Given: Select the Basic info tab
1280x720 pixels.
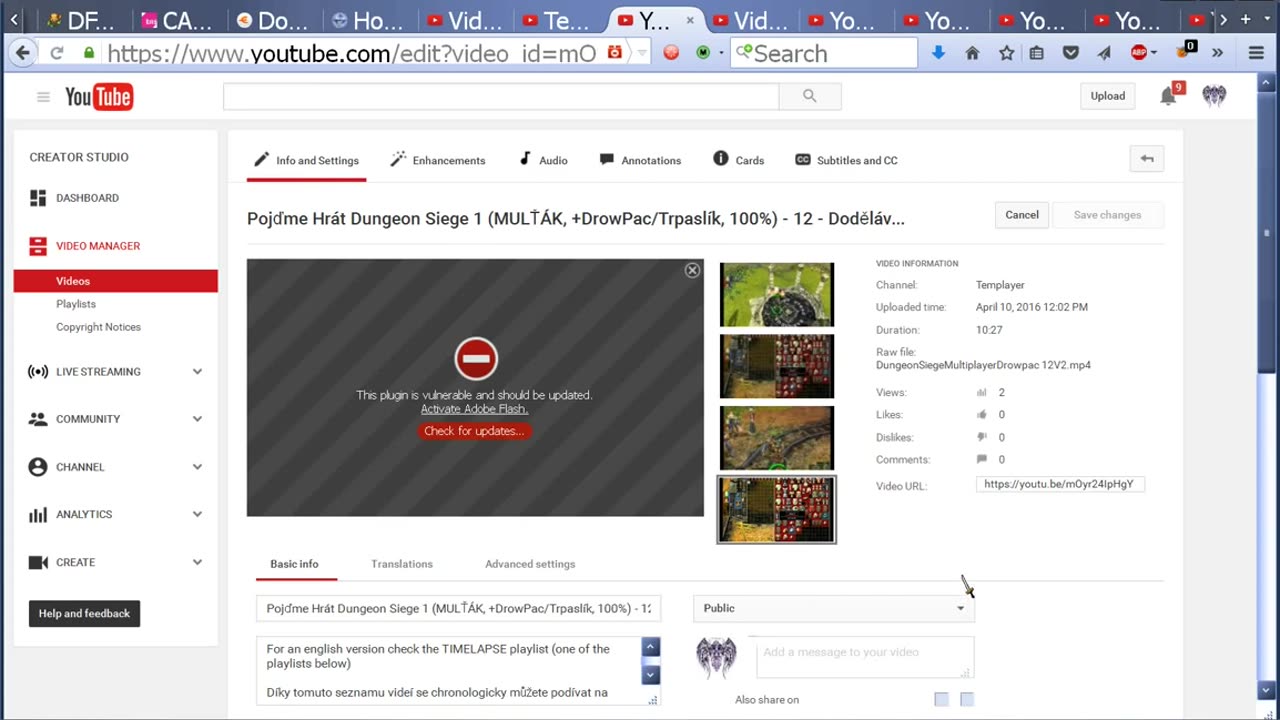Looking at the screenshot, I should [x=294, y=564].
